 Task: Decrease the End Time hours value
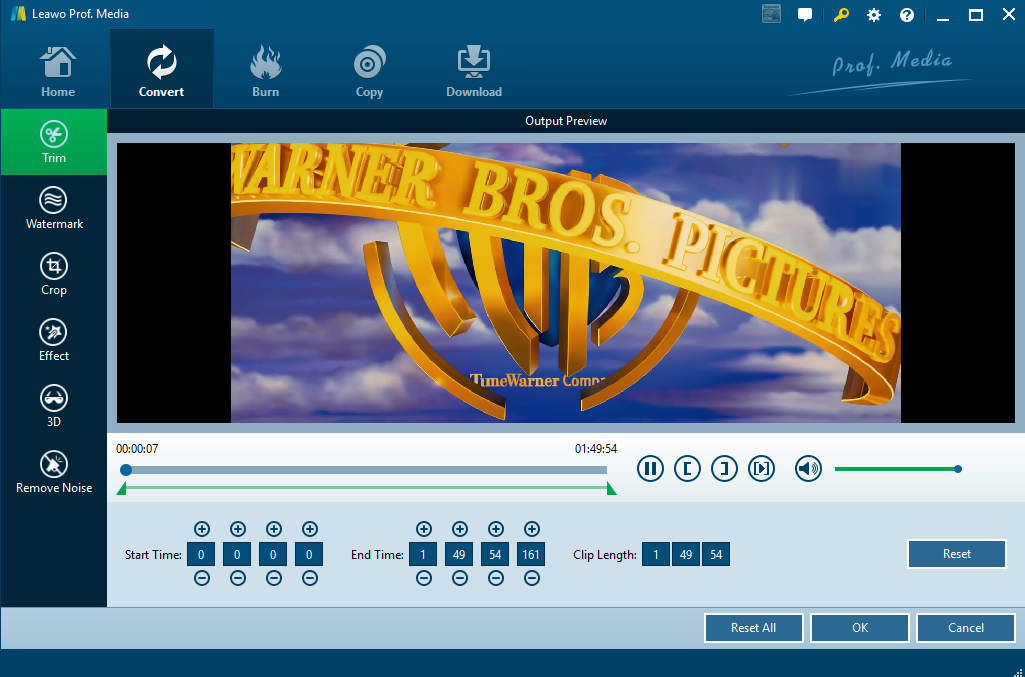[x=423, y=578]
